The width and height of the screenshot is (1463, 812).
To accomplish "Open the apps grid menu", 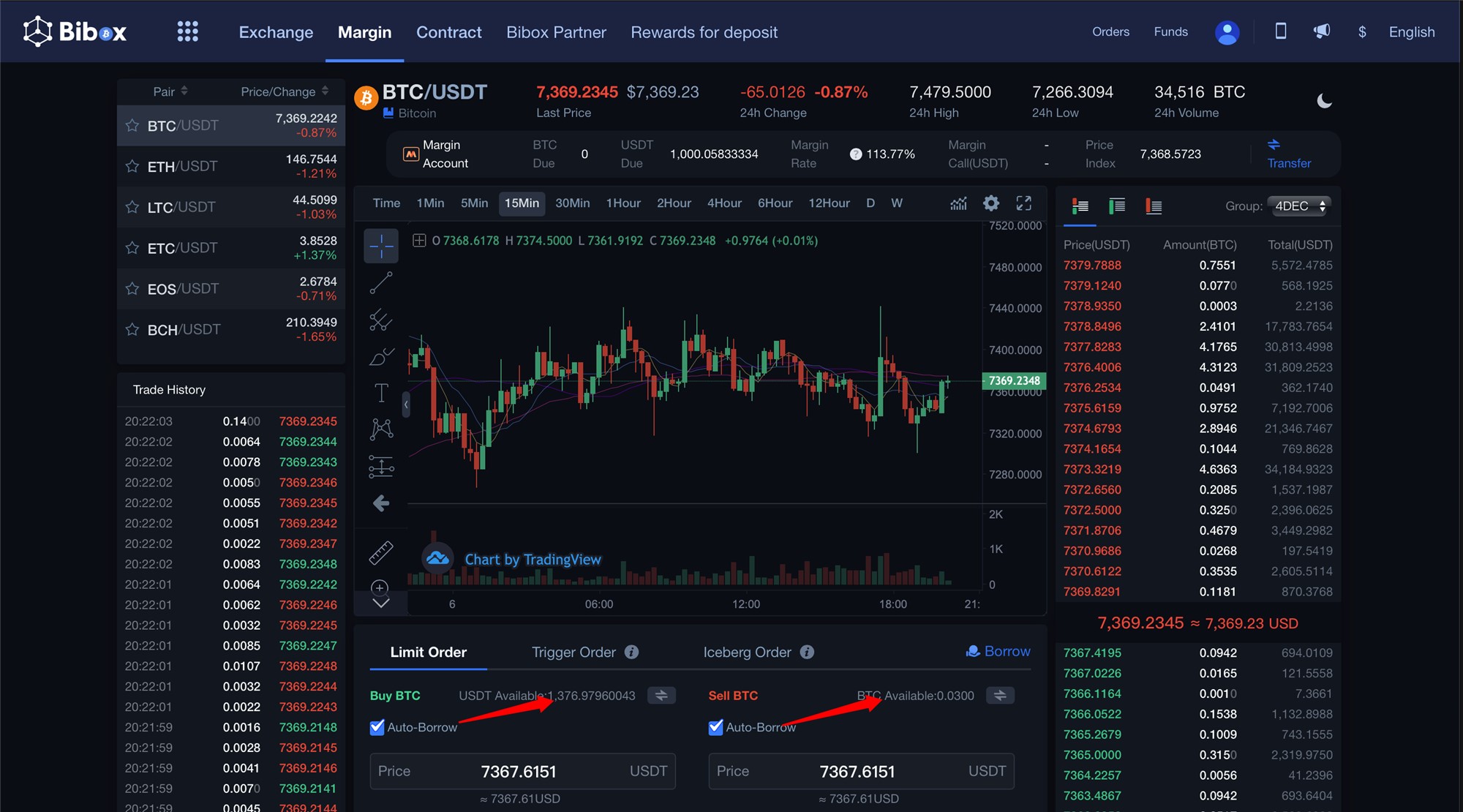I will pos(188,31).
